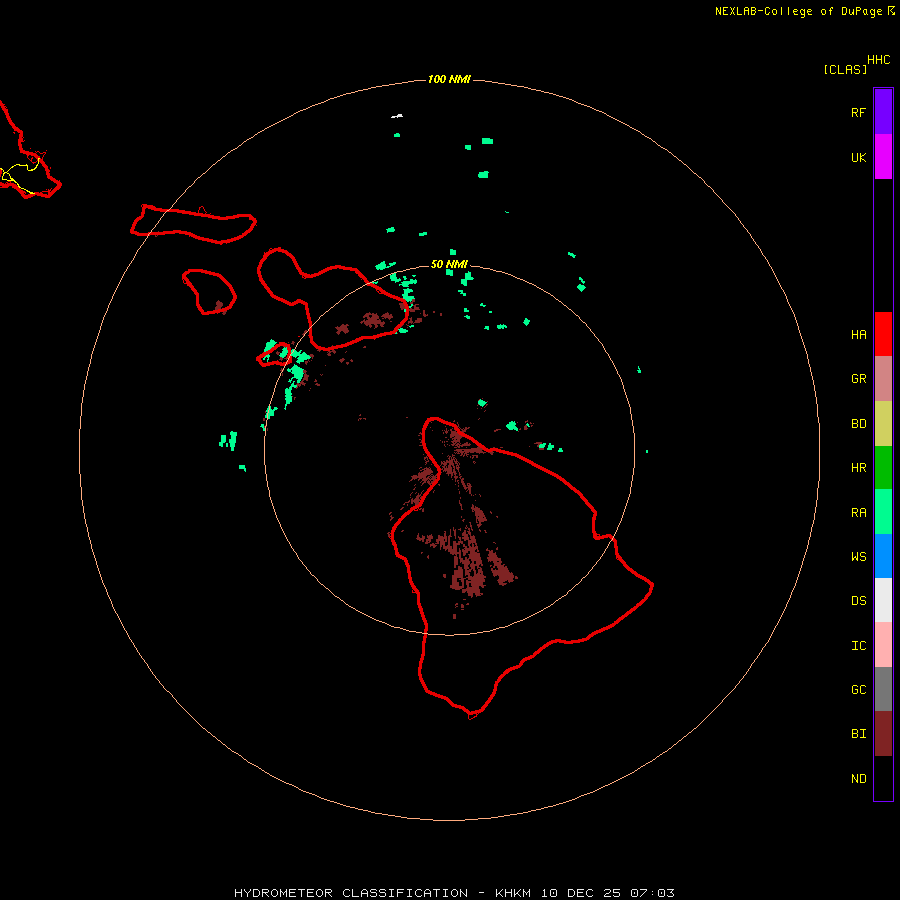
Task: Click the '50 NMI' range ring label
Action: (449, 264)
